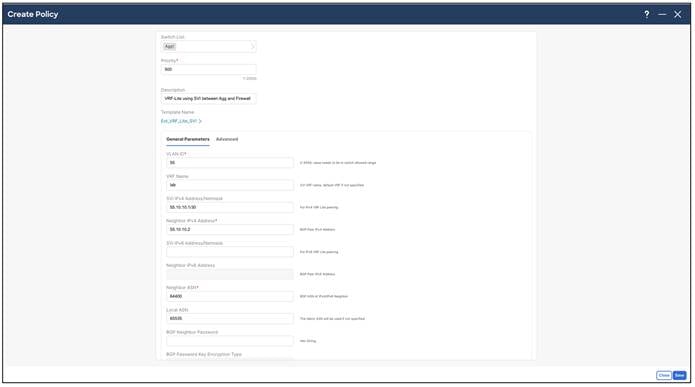Click the 'Create Policy' dialog title

(x=33, y=14)
